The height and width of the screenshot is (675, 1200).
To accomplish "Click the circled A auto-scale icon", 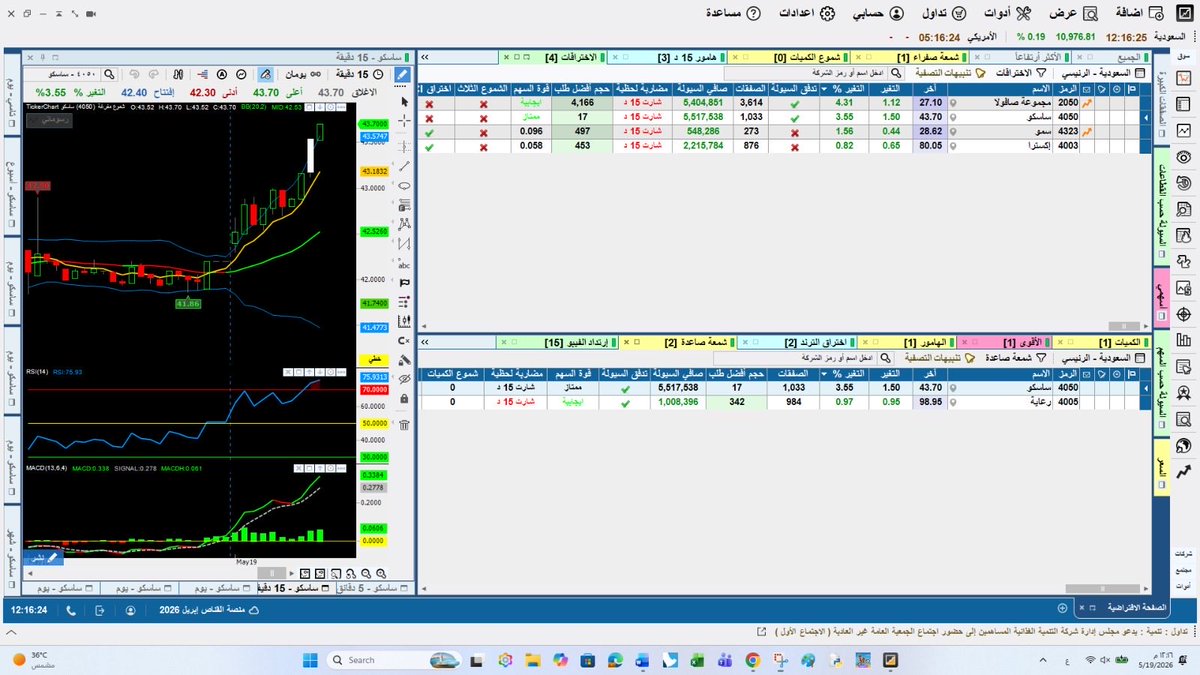I will pos(222,74).
